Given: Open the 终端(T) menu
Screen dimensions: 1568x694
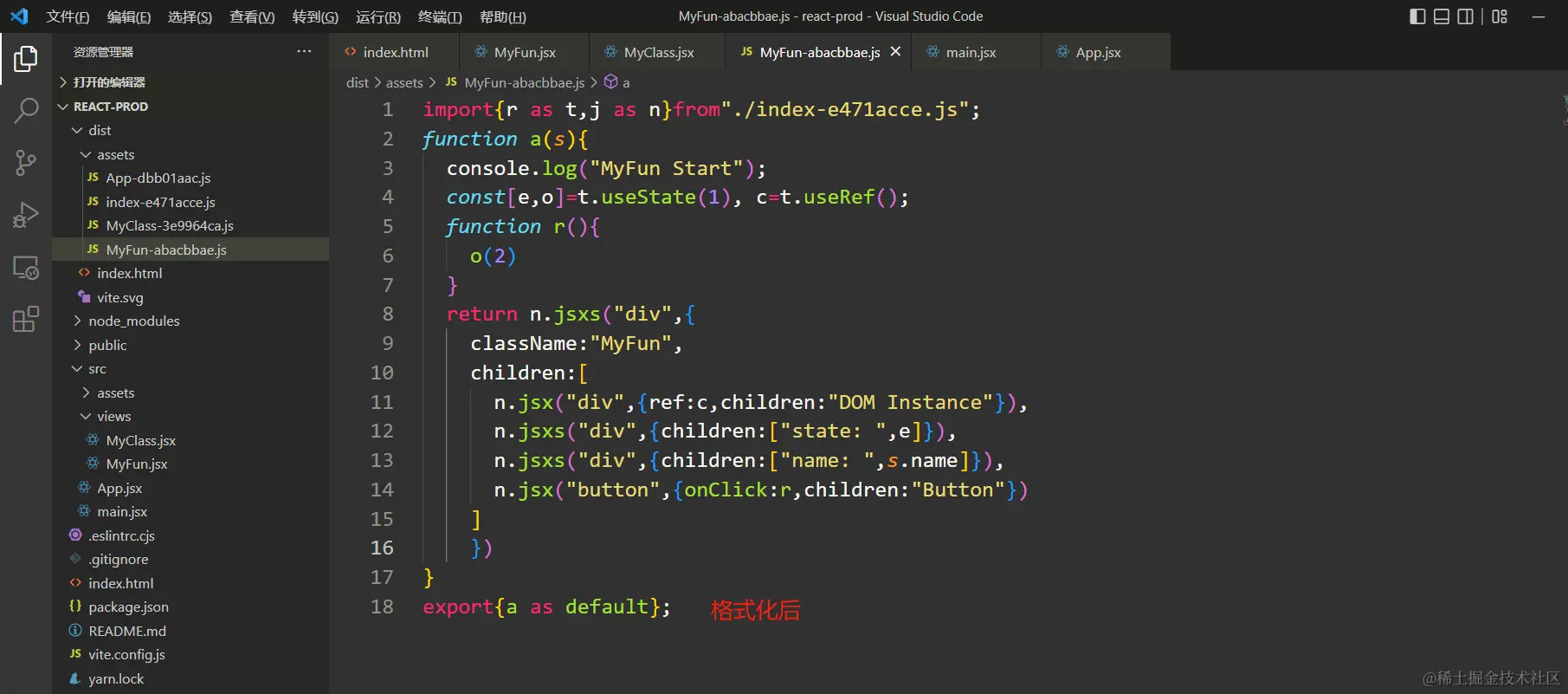Looking at the screenshot, I should (x=440, y=16).
